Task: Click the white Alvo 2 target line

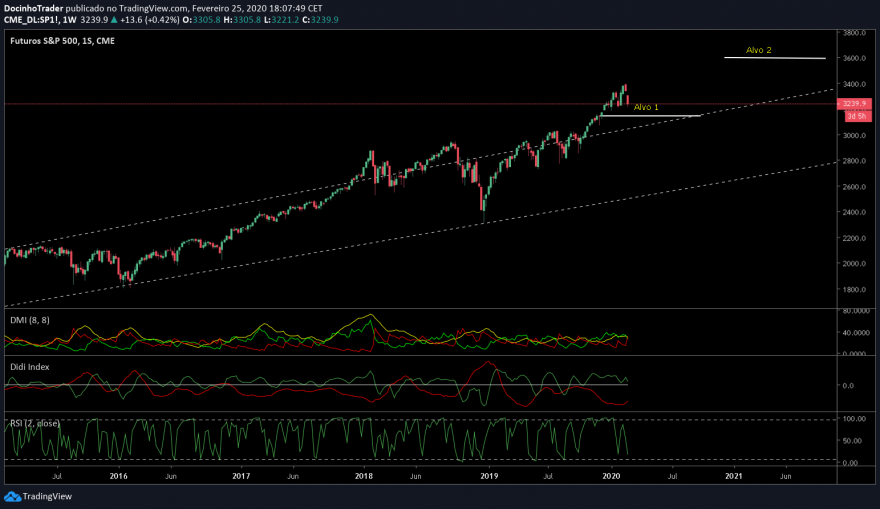Action: click(x=774, y=58)
